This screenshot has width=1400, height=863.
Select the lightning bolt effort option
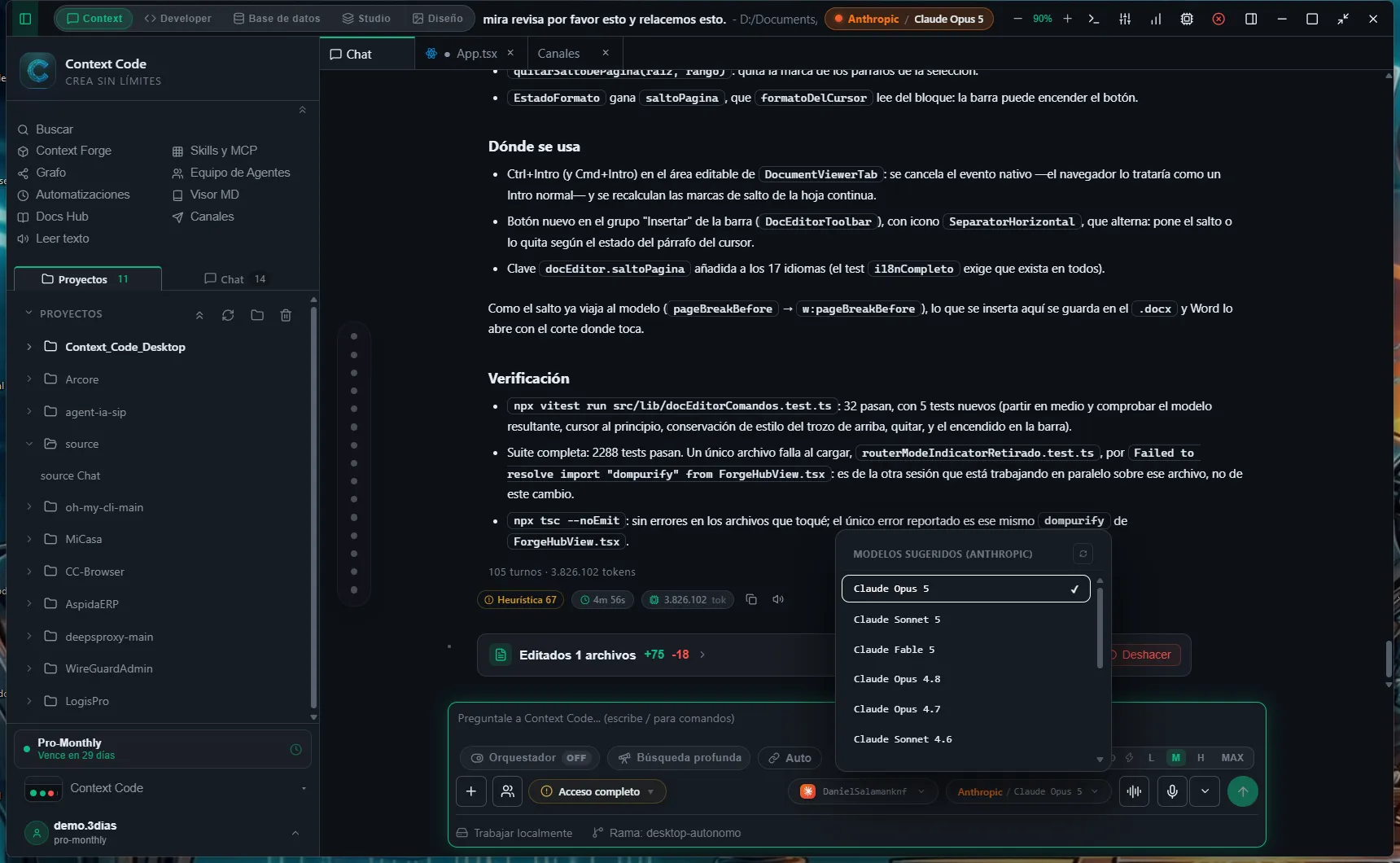(1129, 758)
